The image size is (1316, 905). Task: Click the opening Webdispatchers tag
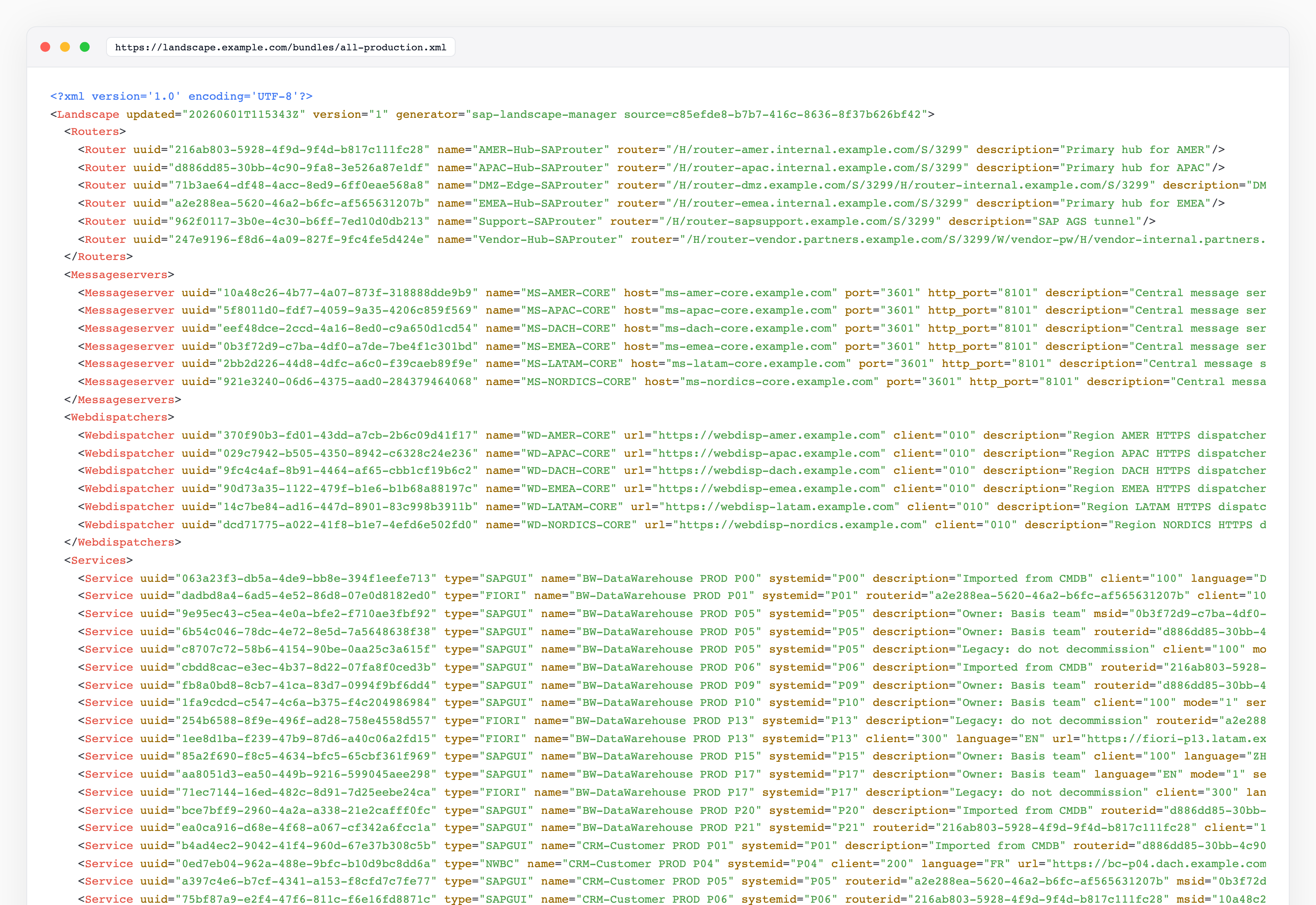click(119, 417)
